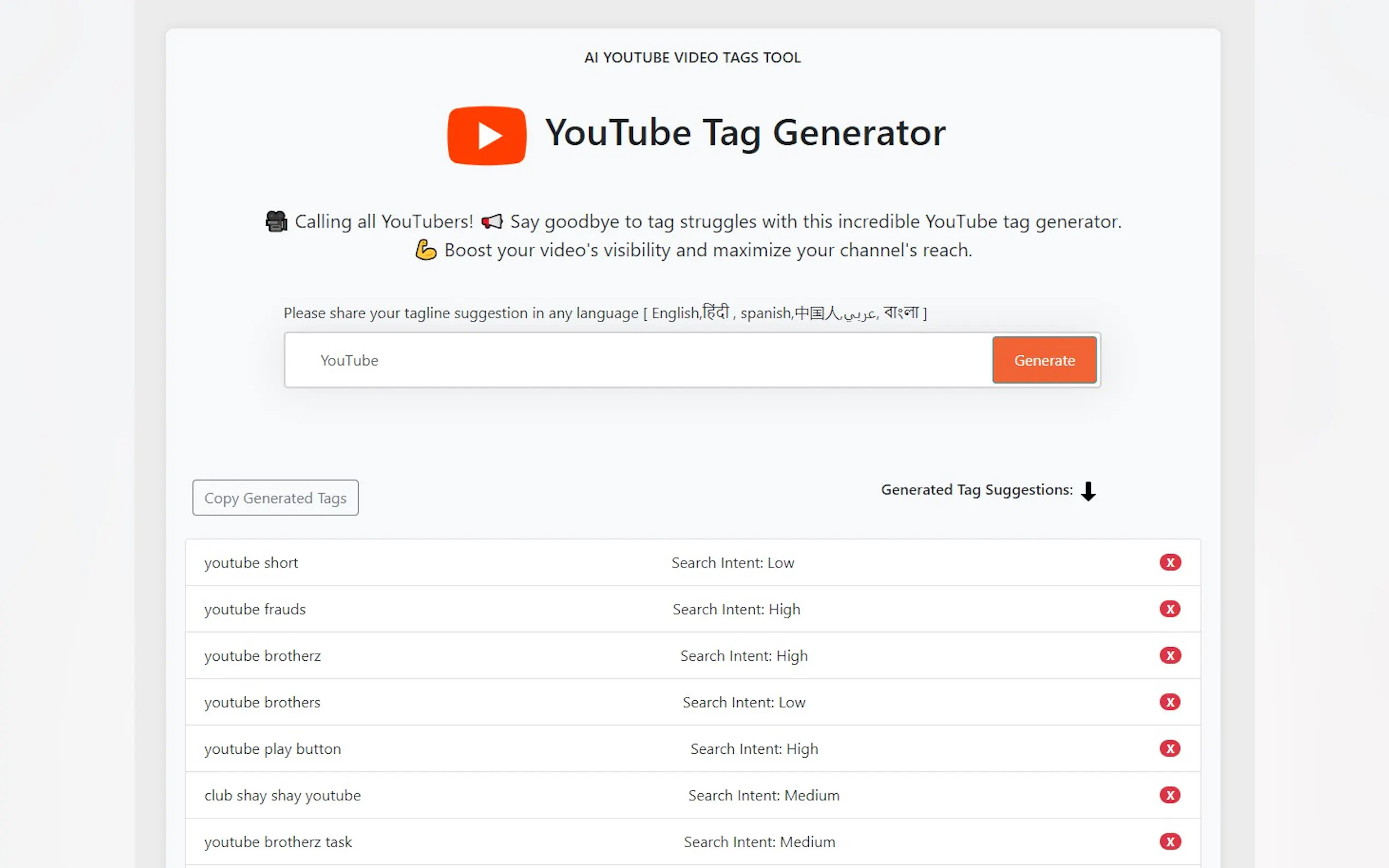Image resolution: width=1389 pixels, height=868 pixels.
Task: Remove the "youtube brotherz" tag
Action: tap(1170, 655)
